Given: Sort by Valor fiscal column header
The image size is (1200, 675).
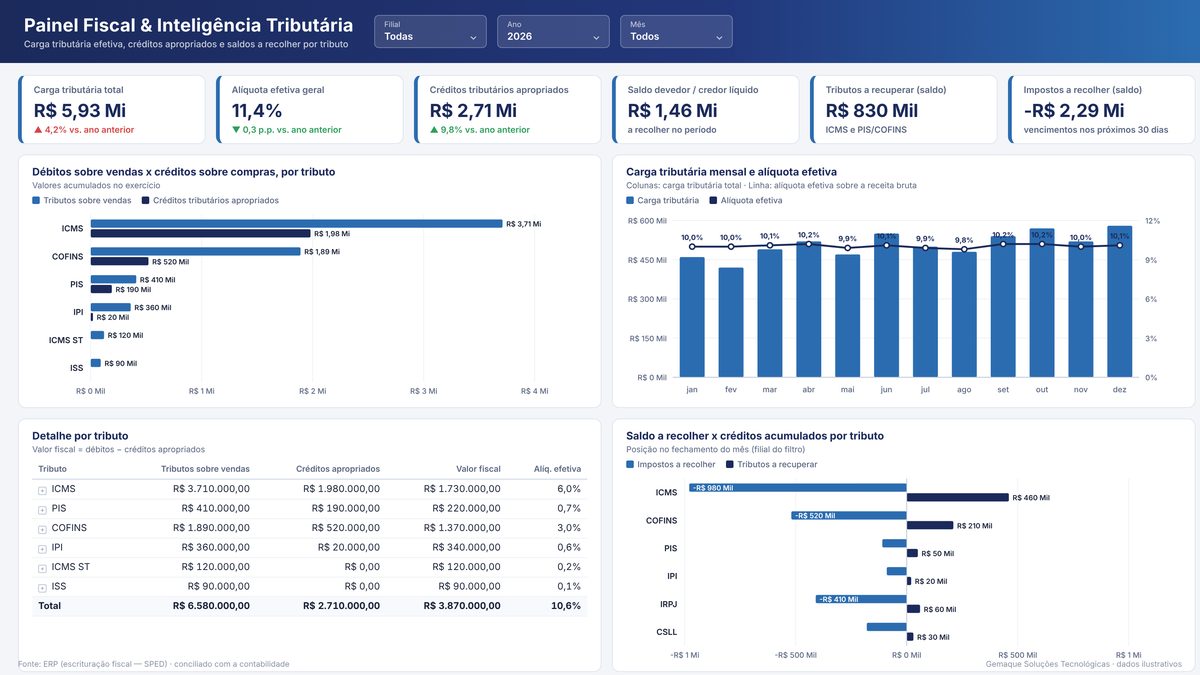Looking at the screenshot, I should coord(478,468).
